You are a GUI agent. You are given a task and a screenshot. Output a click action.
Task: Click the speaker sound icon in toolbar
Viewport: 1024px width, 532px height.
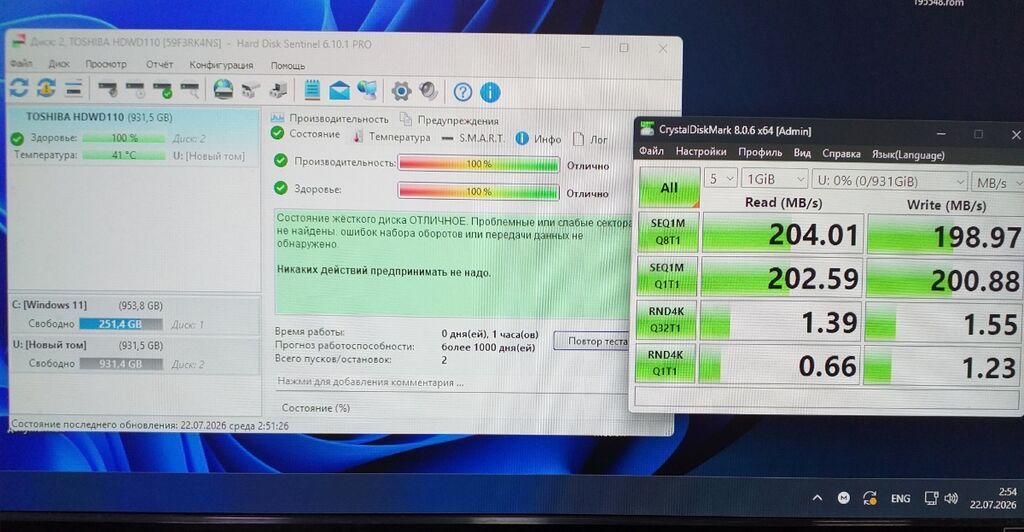click(428, 91)
